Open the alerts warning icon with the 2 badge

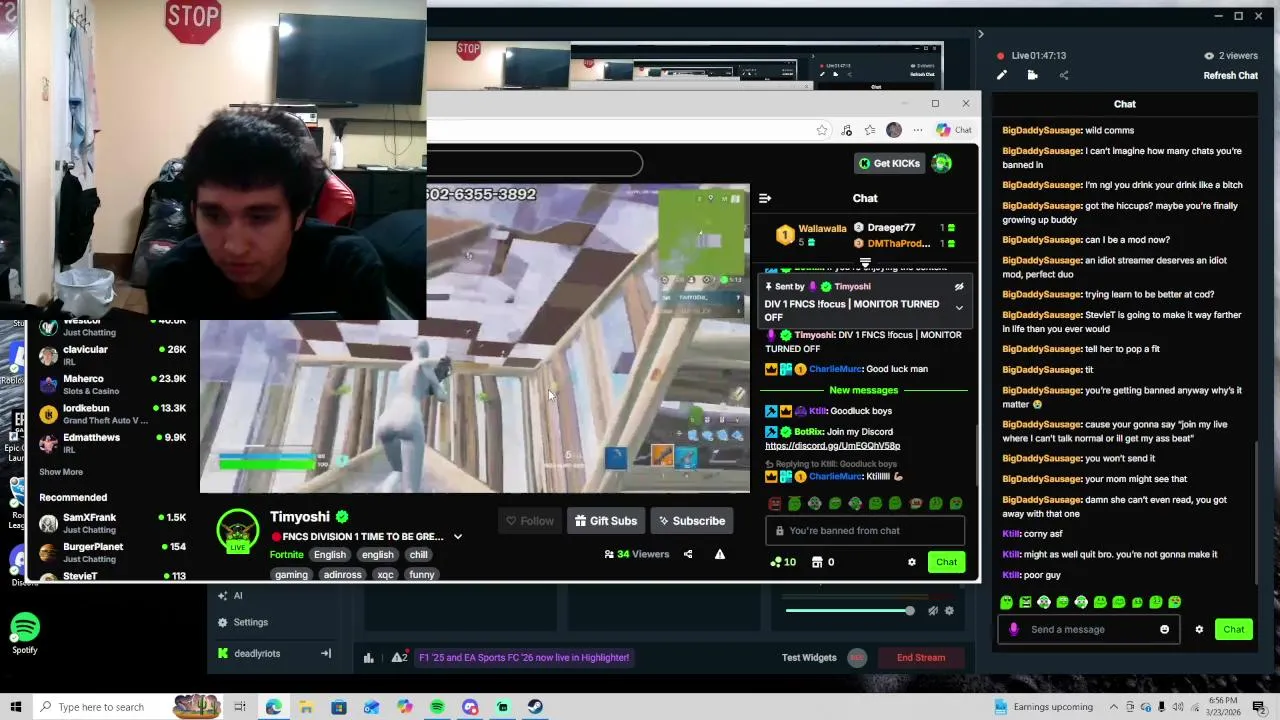click(x=399, y=657)
